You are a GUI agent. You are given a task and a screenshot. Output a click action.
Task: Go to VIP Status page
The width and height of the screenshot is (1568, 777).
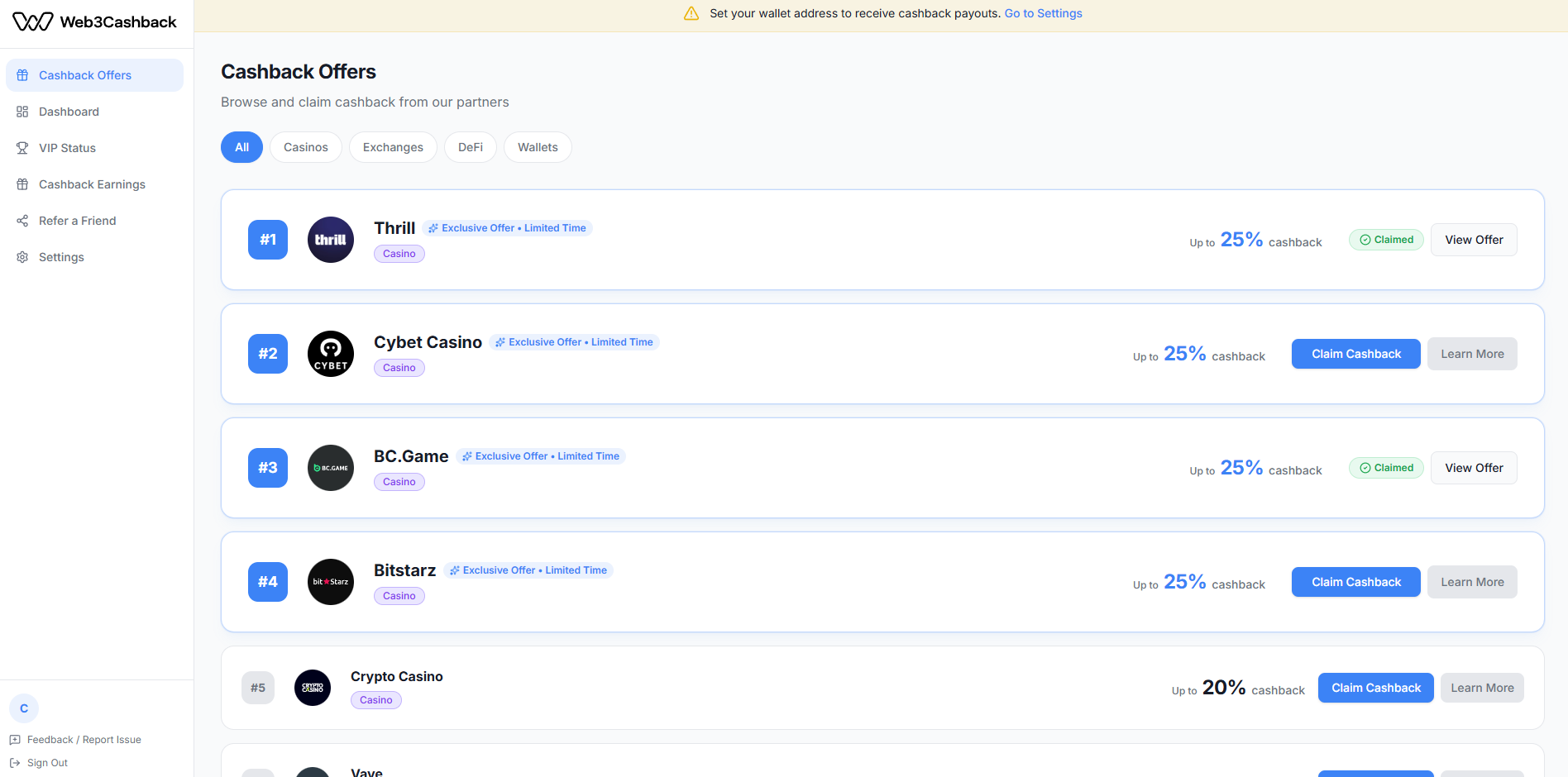(x=94, y=148)
